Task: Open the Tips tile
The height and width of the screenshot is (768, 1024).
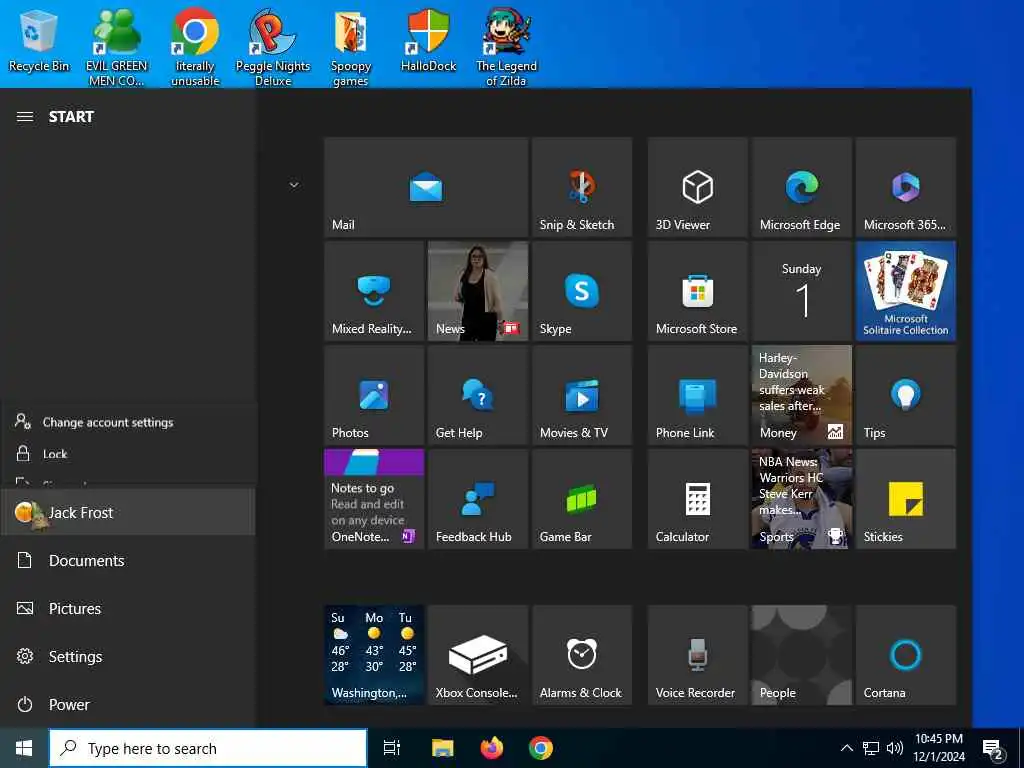Action: pos(905,394)
